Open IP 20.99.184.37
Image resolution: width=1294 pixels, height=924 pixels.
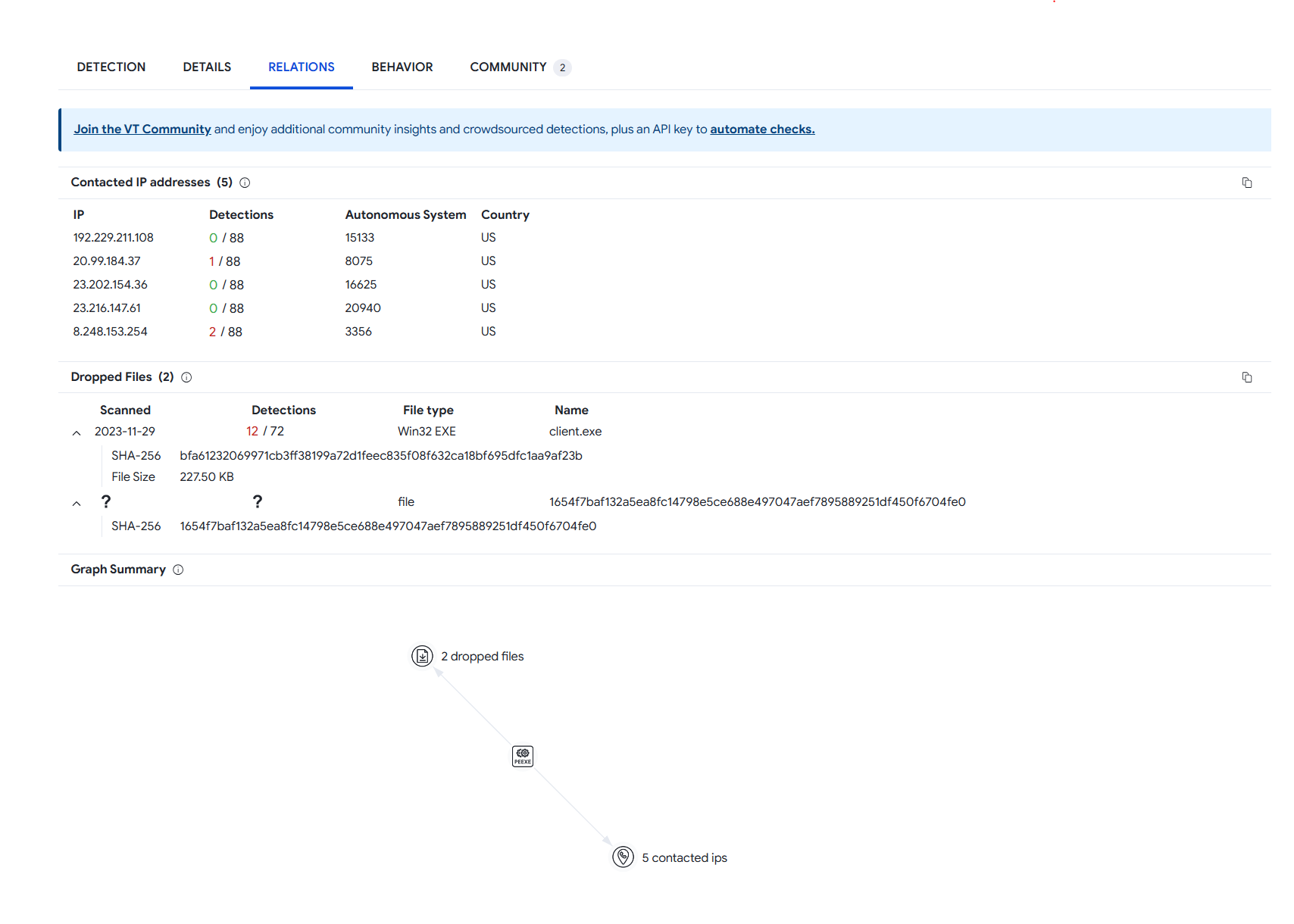tap(107, 261)
